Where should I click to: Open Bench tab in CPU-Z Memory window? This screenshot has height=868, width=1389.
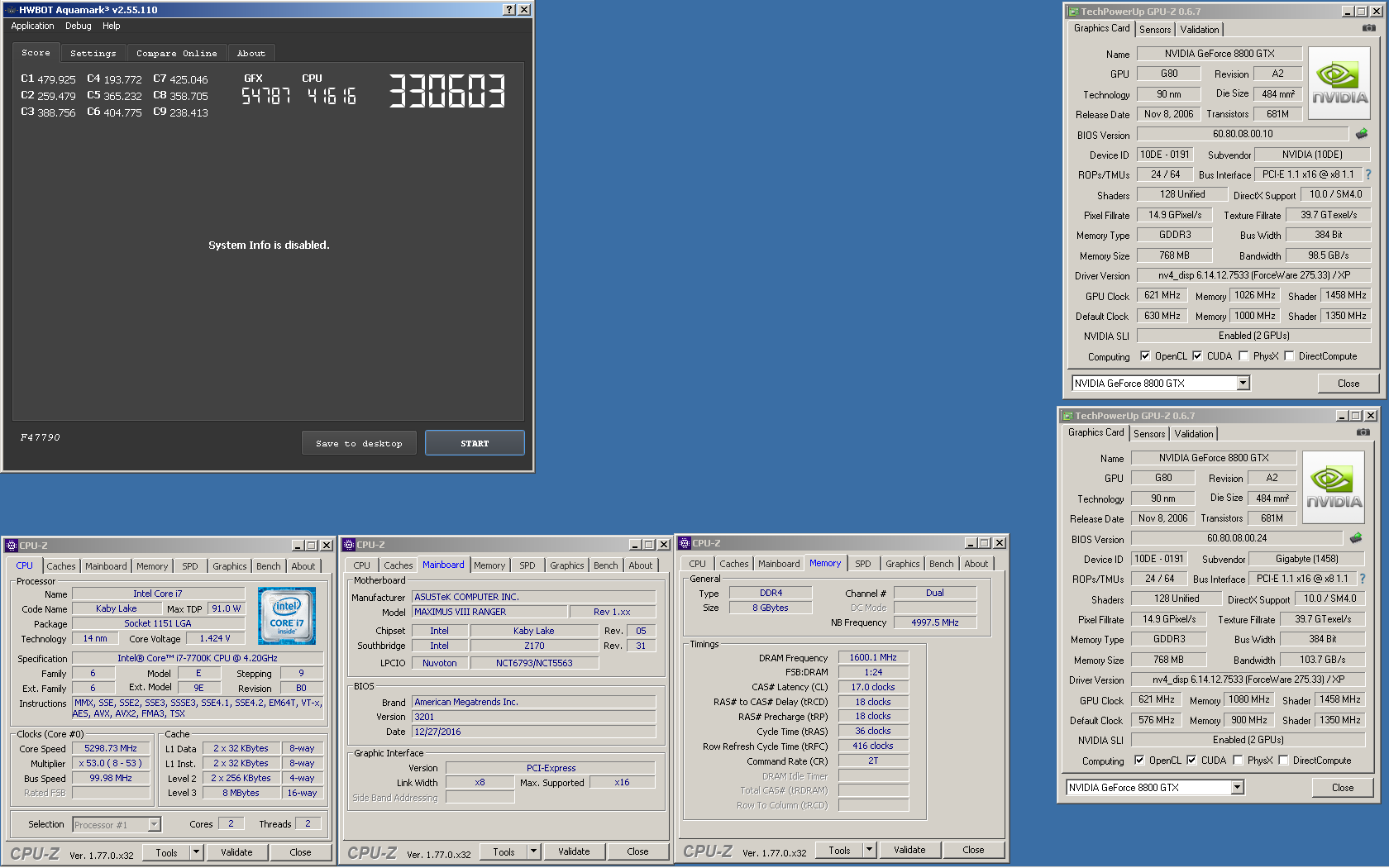(x=941, y=564)
